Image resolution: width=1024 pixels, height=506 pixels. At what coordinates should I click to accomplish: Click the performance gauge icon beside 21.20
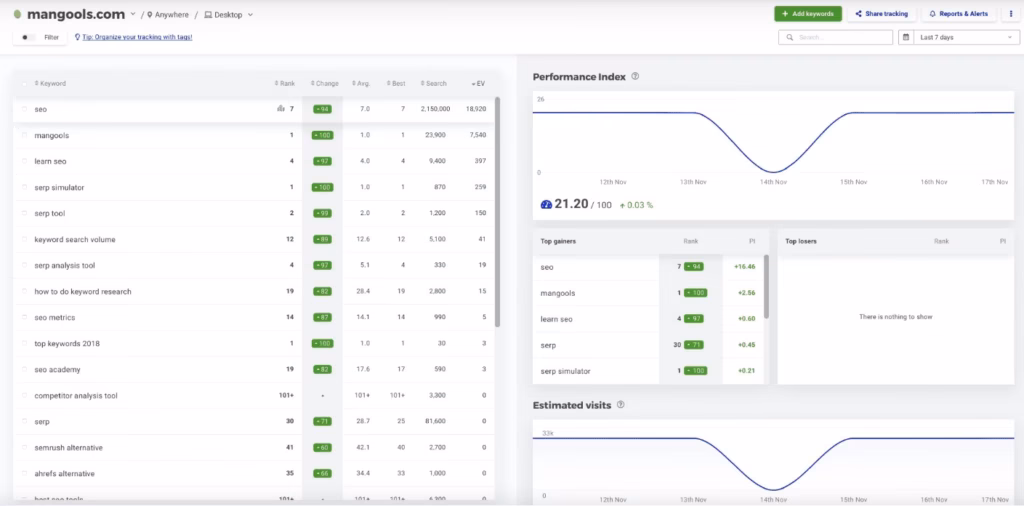click(x=545, y=204)
